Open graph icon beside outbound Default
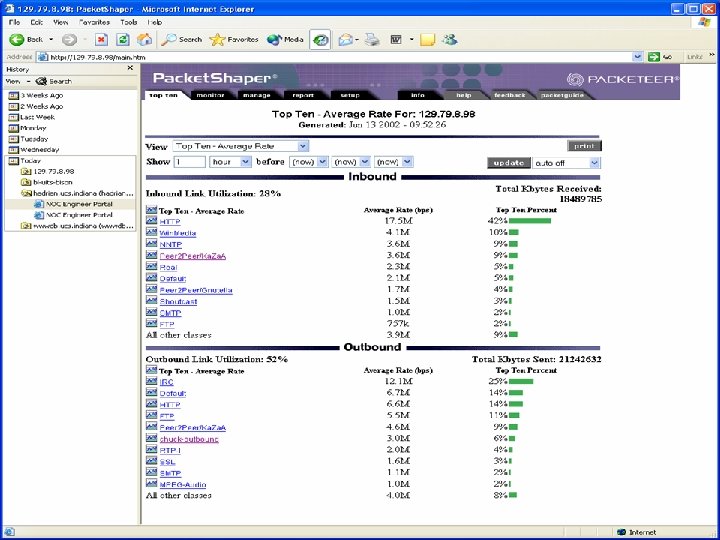Screen dimensions: 720x540 coord(152,393)
